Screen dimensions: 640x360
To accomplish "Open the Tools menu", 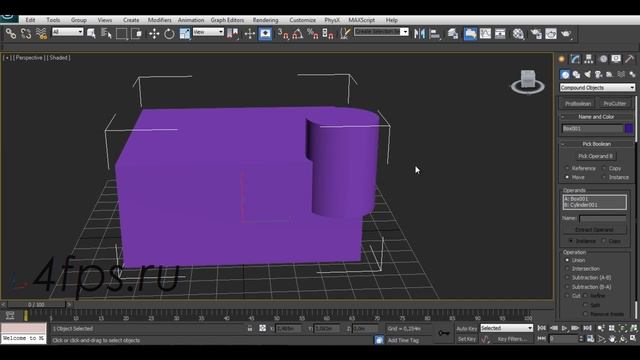I will 53,20.
